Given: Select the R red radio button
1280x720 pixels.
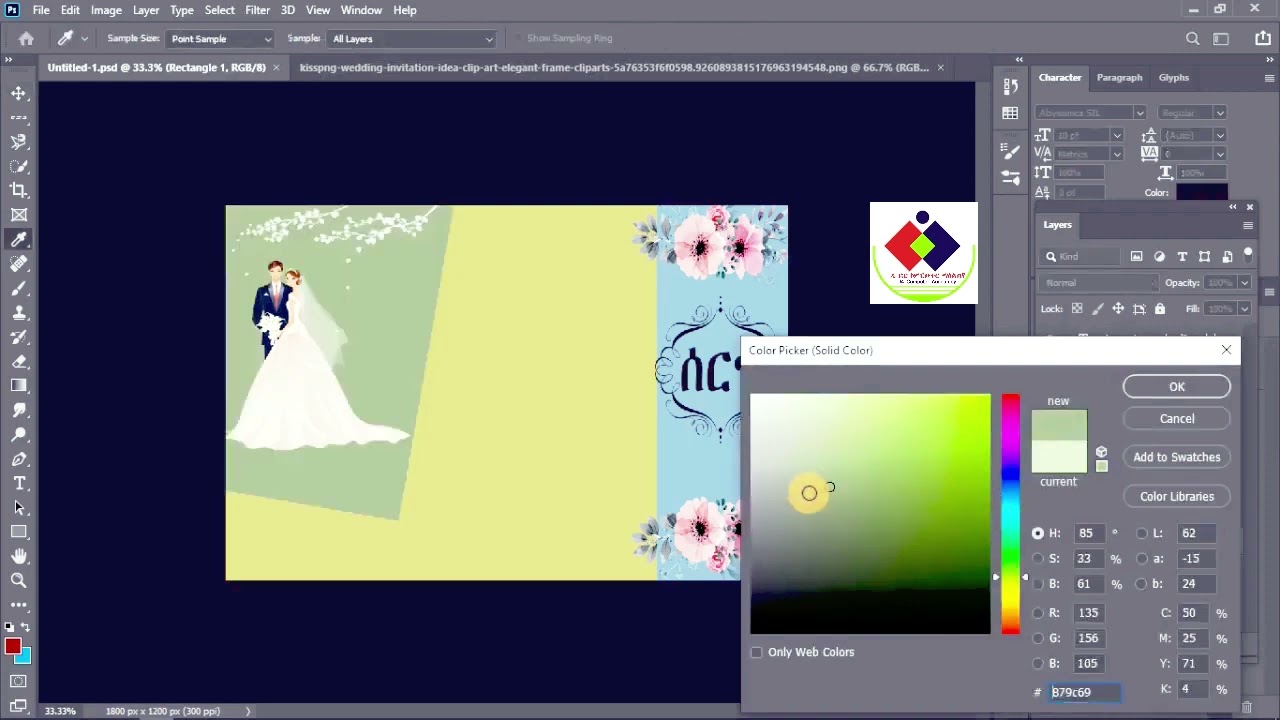Looking at the screenshot, I should 1038,613.
